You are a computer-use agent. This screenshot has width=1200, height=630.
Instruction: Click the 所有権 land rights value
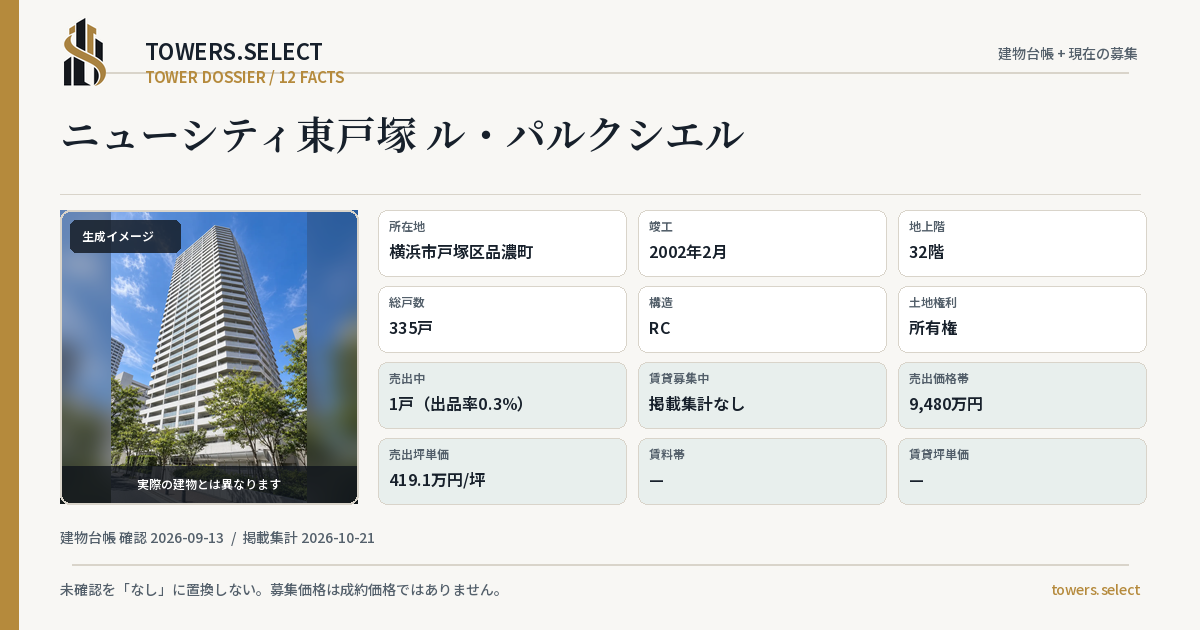click(x=933, y=328)
